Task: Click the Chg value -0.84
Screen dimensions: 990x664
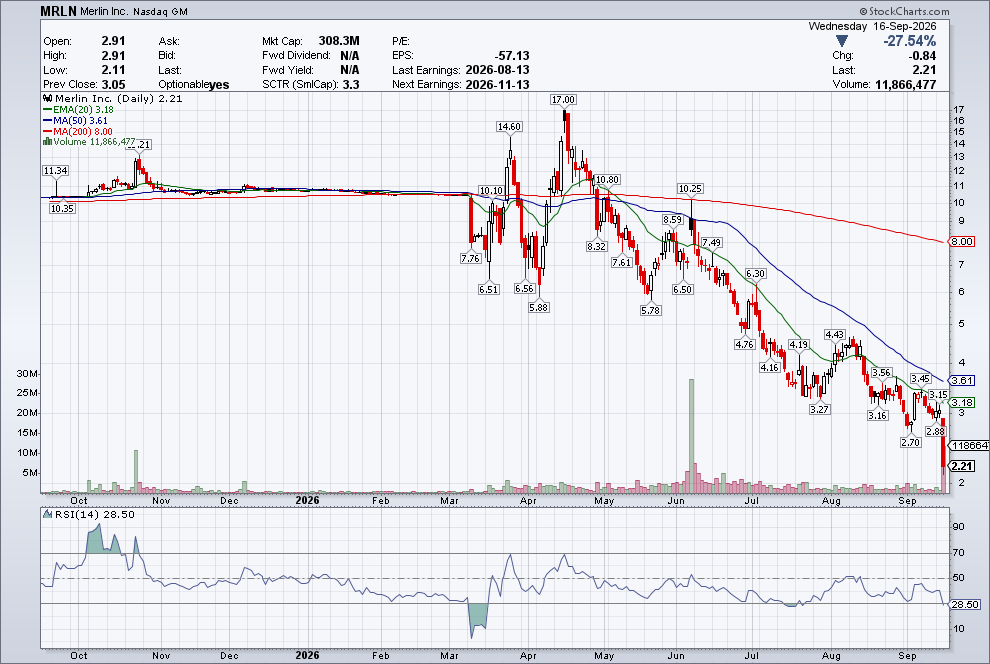Action: pos(922,56)
